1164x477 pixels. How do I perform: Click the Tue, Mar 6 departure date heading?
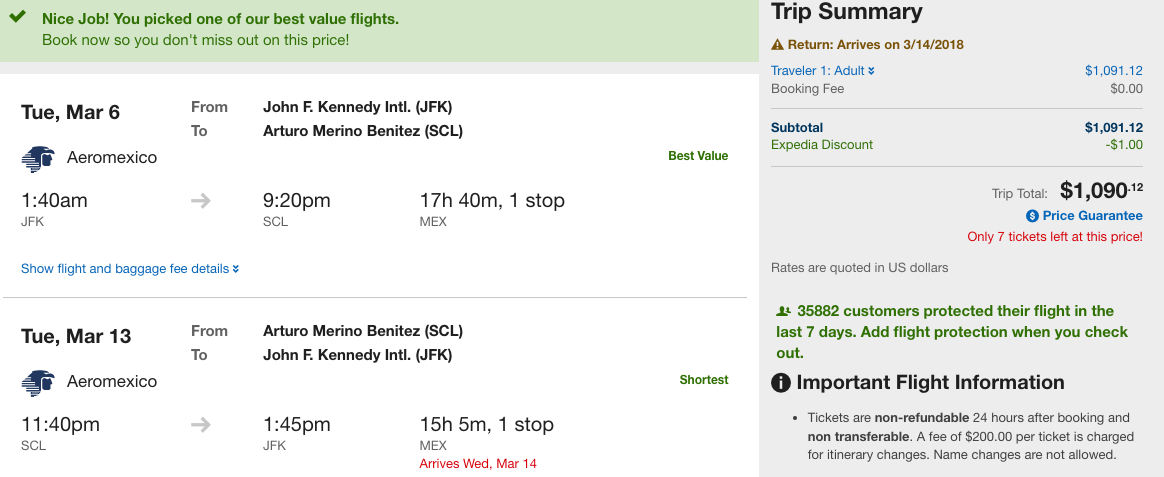point(71,112)
